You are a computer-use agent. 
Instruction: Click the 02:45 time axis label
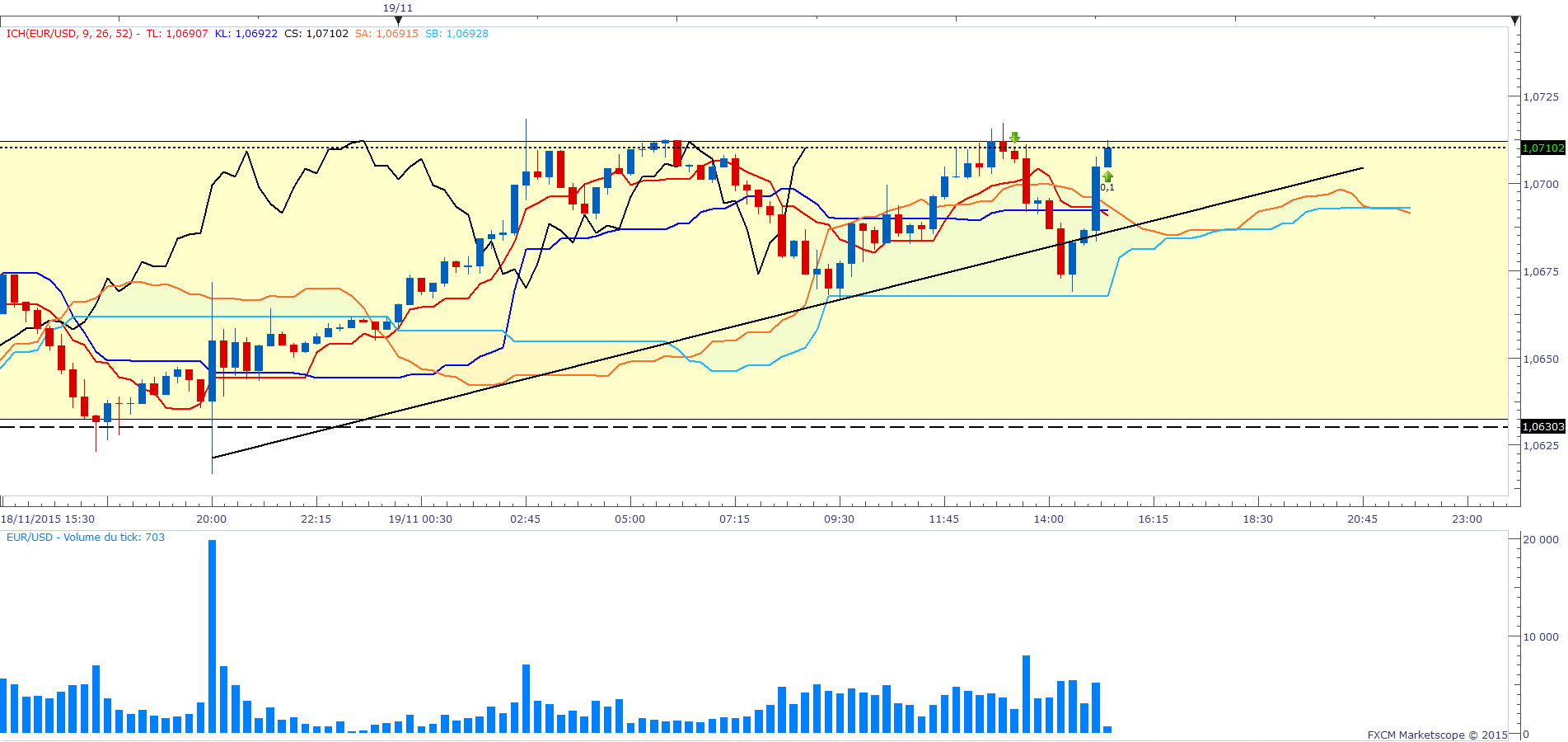(526, 519)
